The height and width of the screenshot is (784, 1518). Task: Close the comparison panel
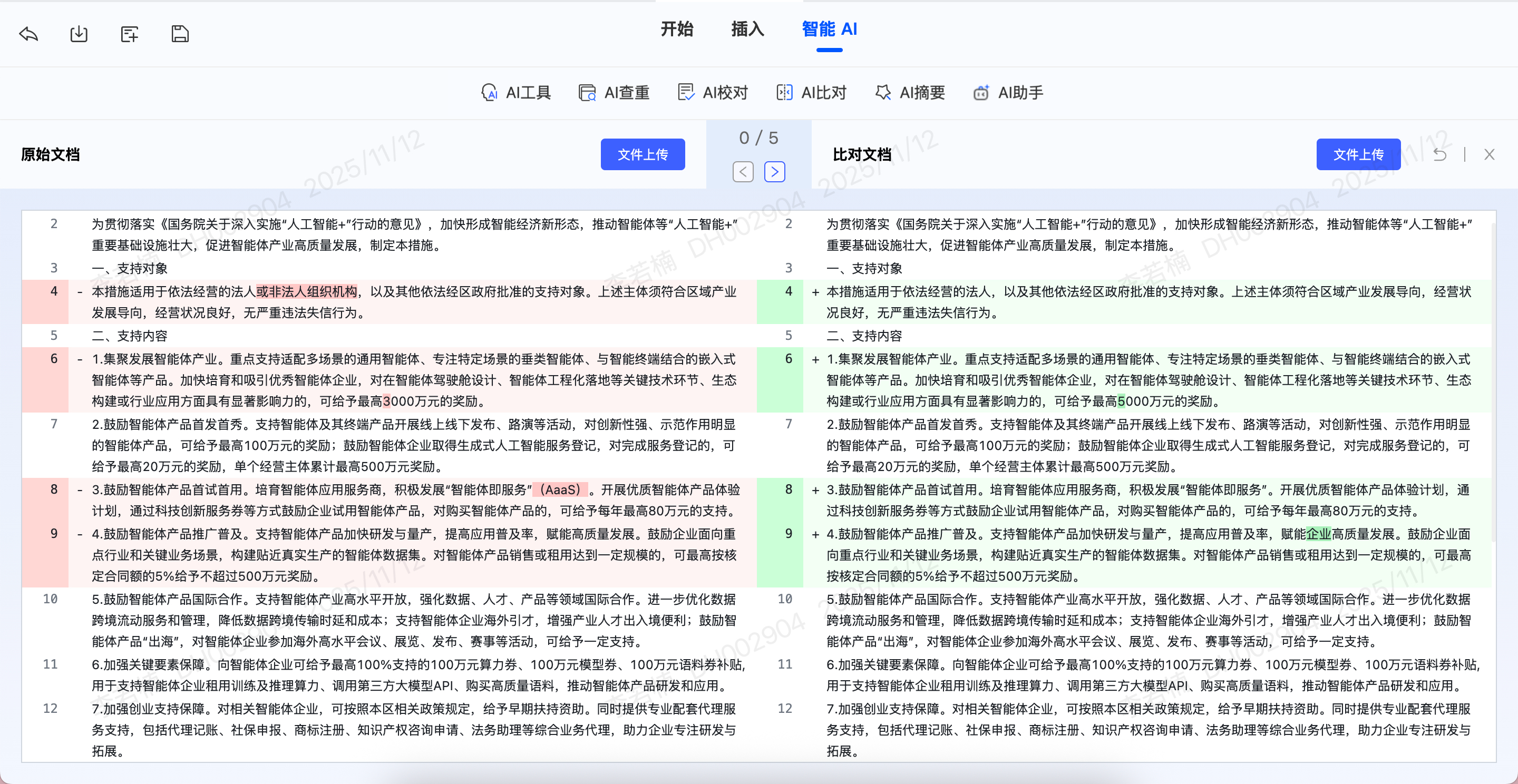tap(1489, 154)
